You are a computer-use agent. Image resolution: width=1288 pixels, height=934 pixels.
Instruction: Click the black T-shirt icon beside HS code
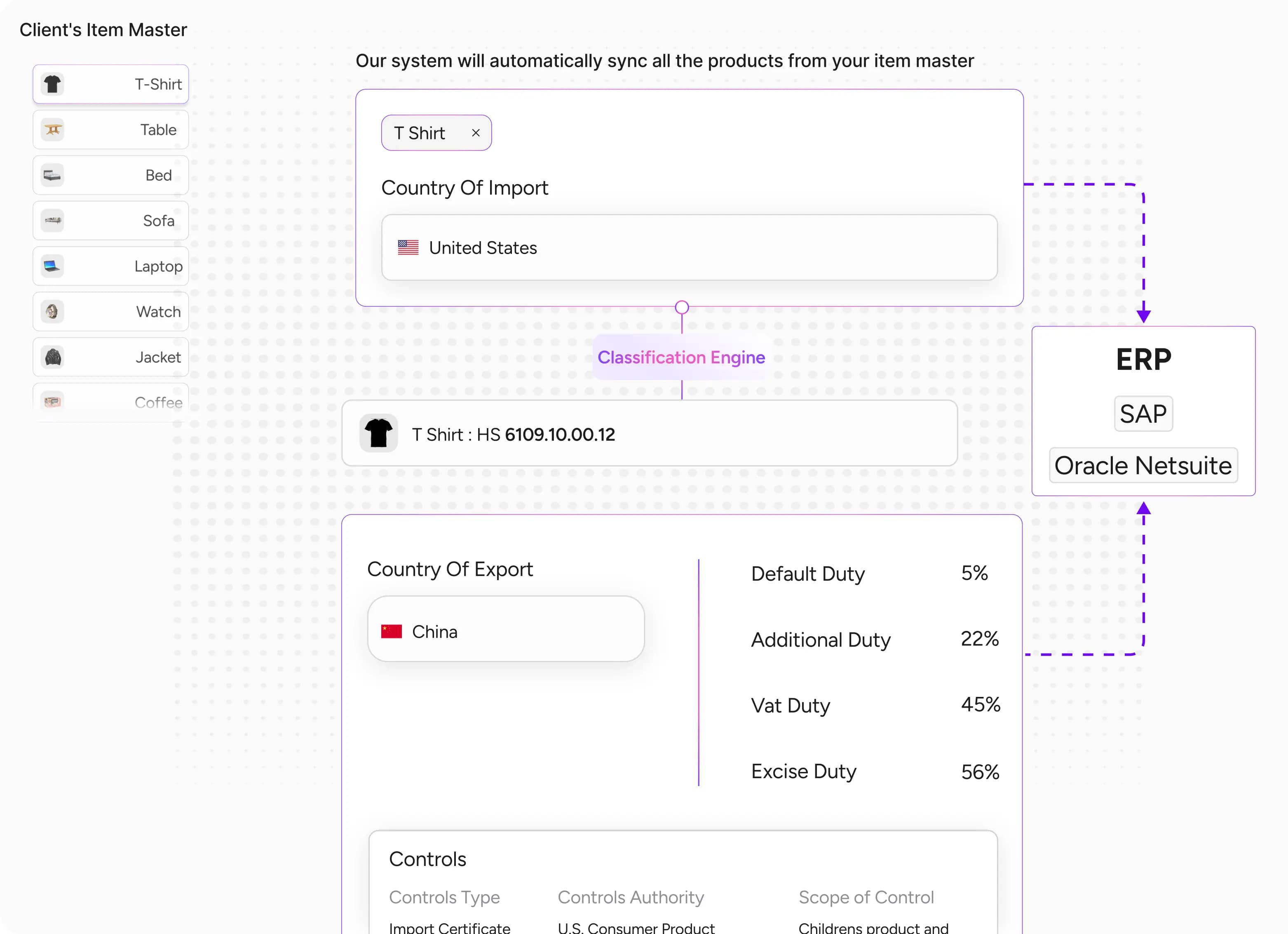378,433
